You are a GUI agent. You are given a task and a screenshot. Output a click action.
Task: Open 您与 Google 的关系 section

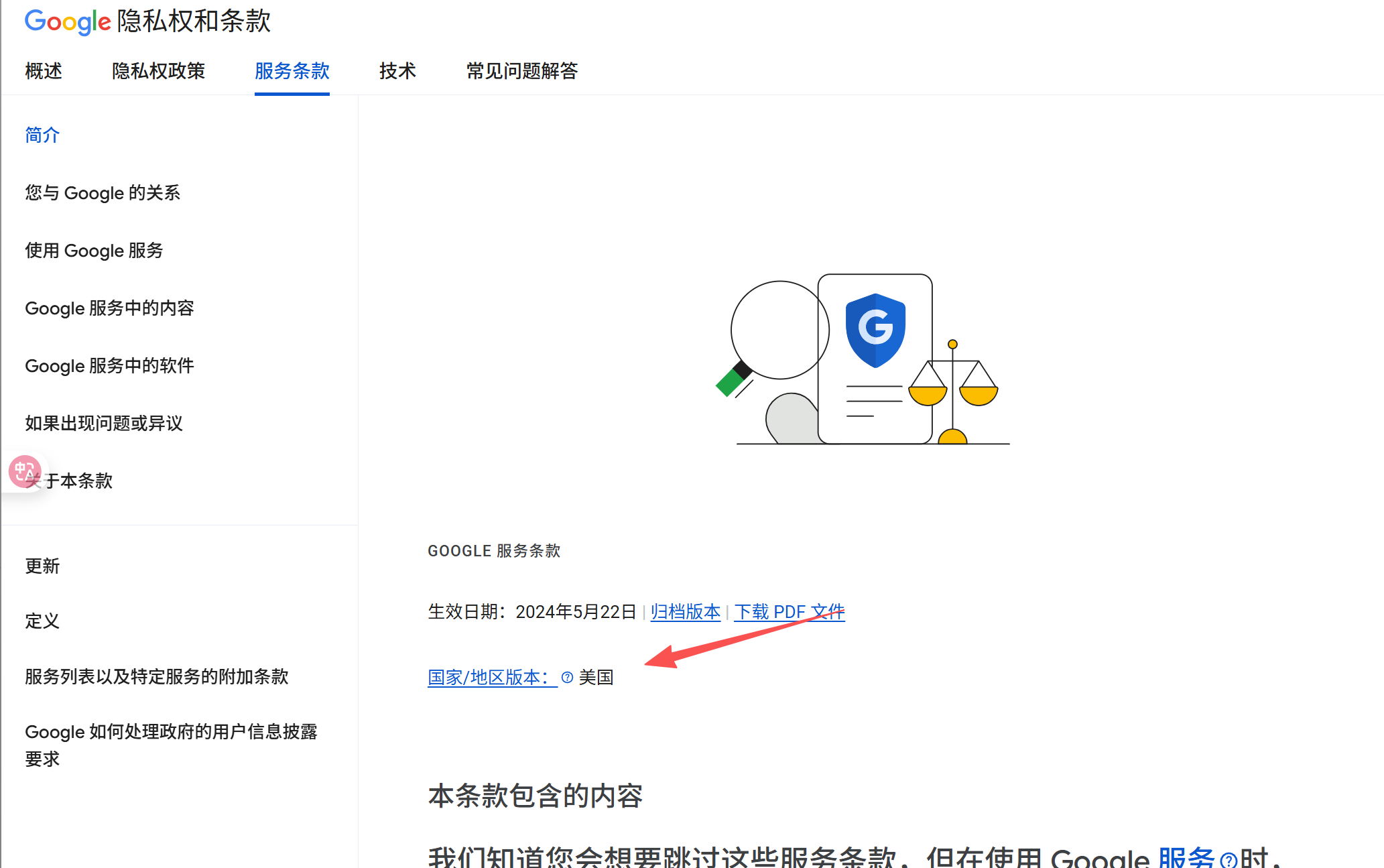tap(103, 193)
